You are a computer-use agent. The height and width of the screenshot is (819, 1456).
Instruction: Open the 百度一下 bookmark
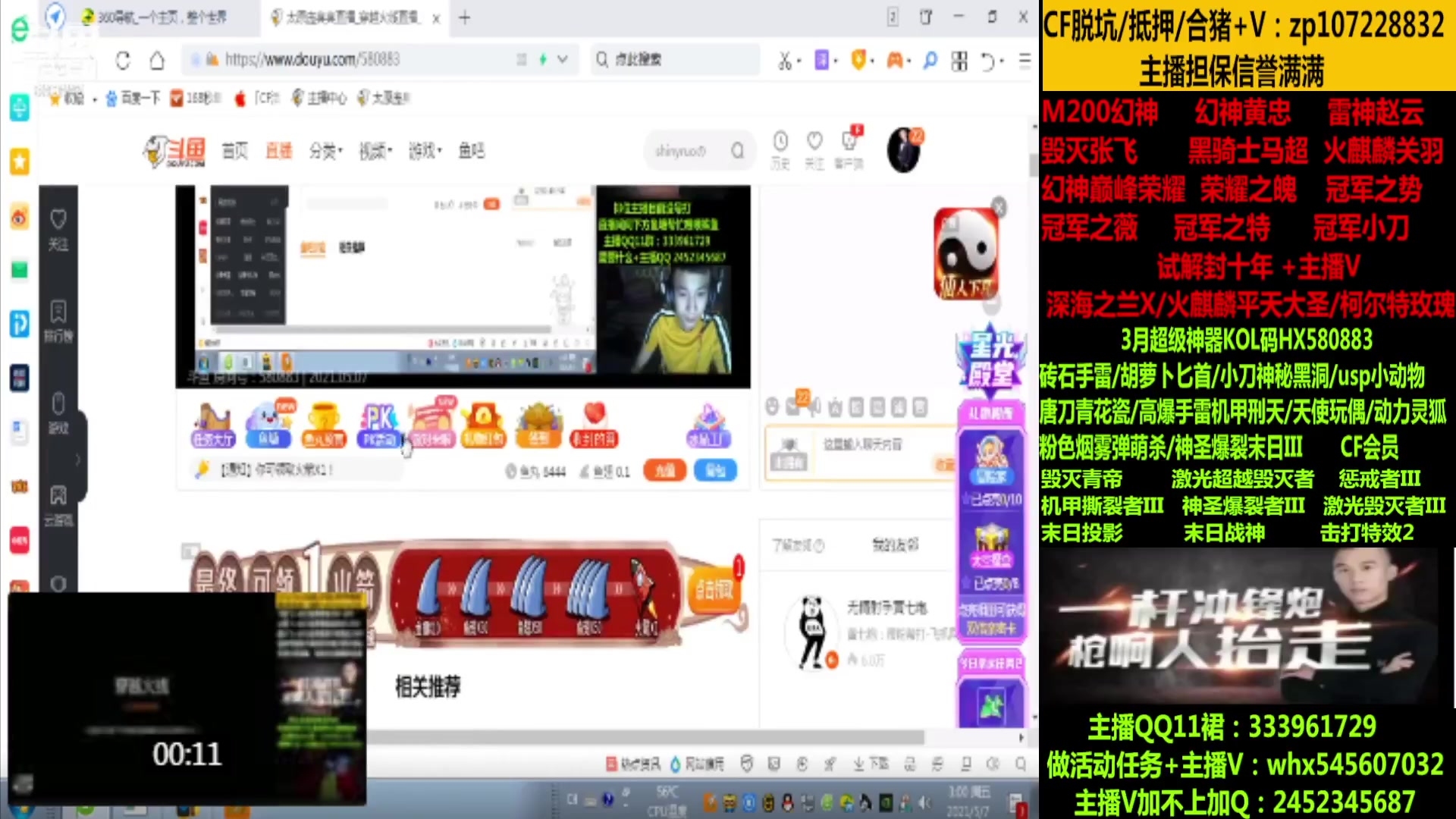(x=133, y=99)
